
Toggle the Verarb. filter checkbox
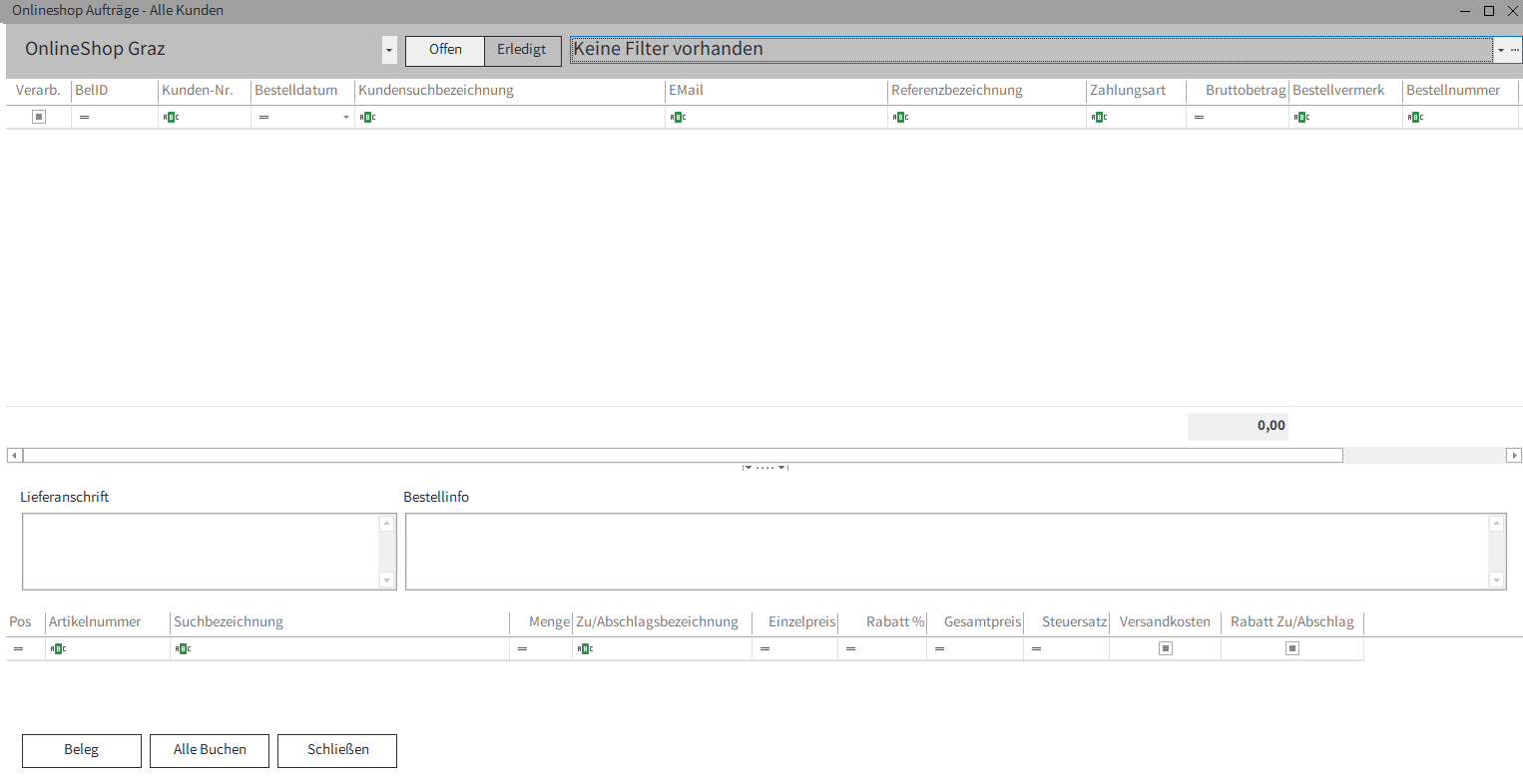tap(39, 117)
